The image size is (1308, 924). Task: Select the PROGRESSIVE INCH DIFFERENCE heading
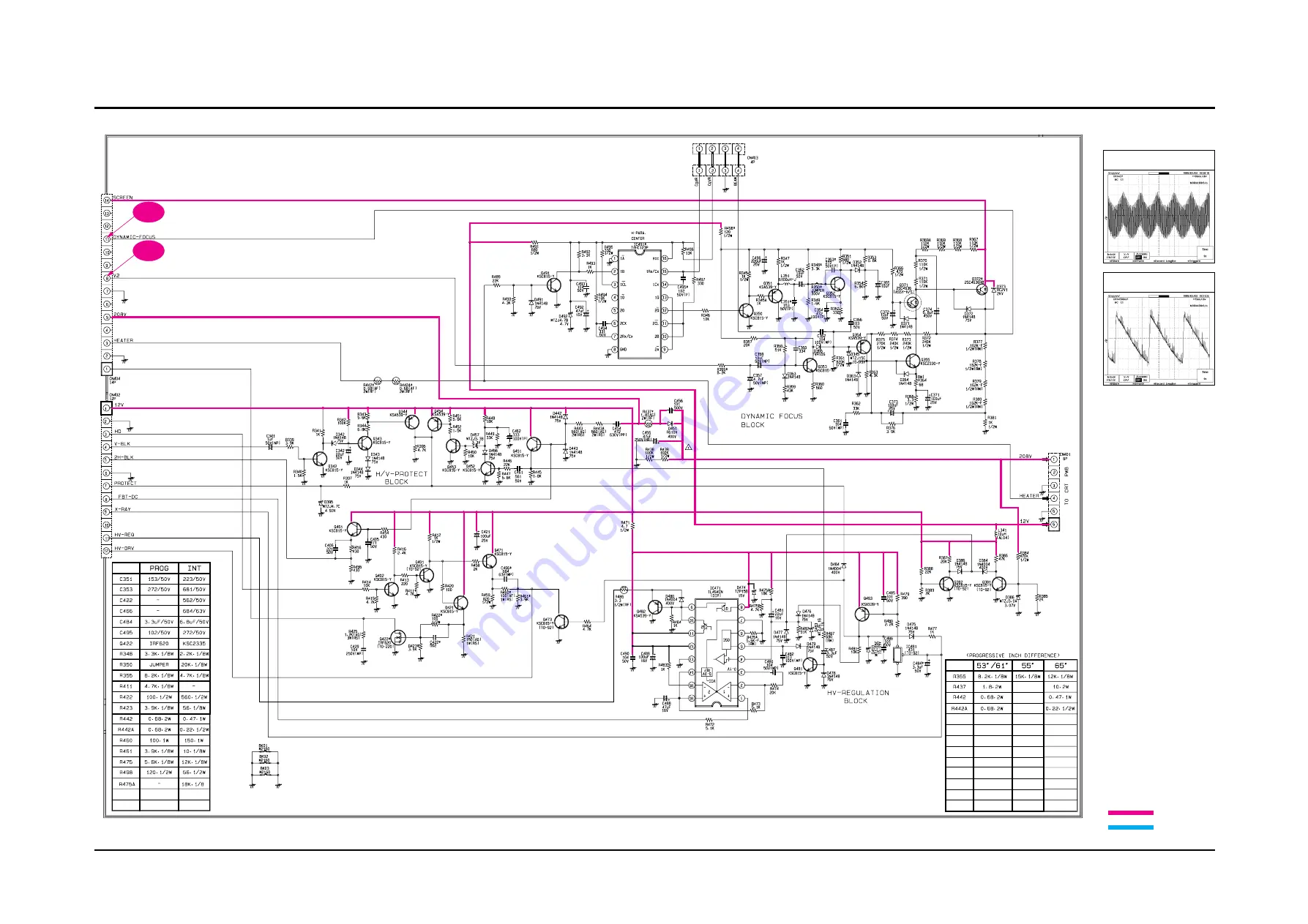point(1012,656)
